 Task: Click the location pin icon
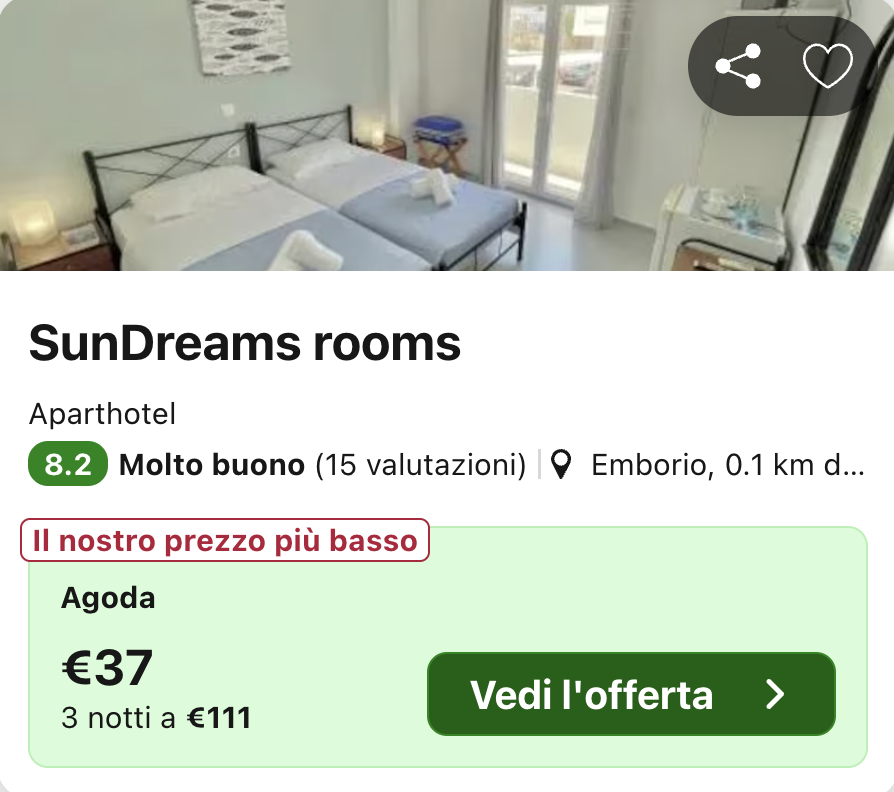pyautogui.click(x=561, y=464)
